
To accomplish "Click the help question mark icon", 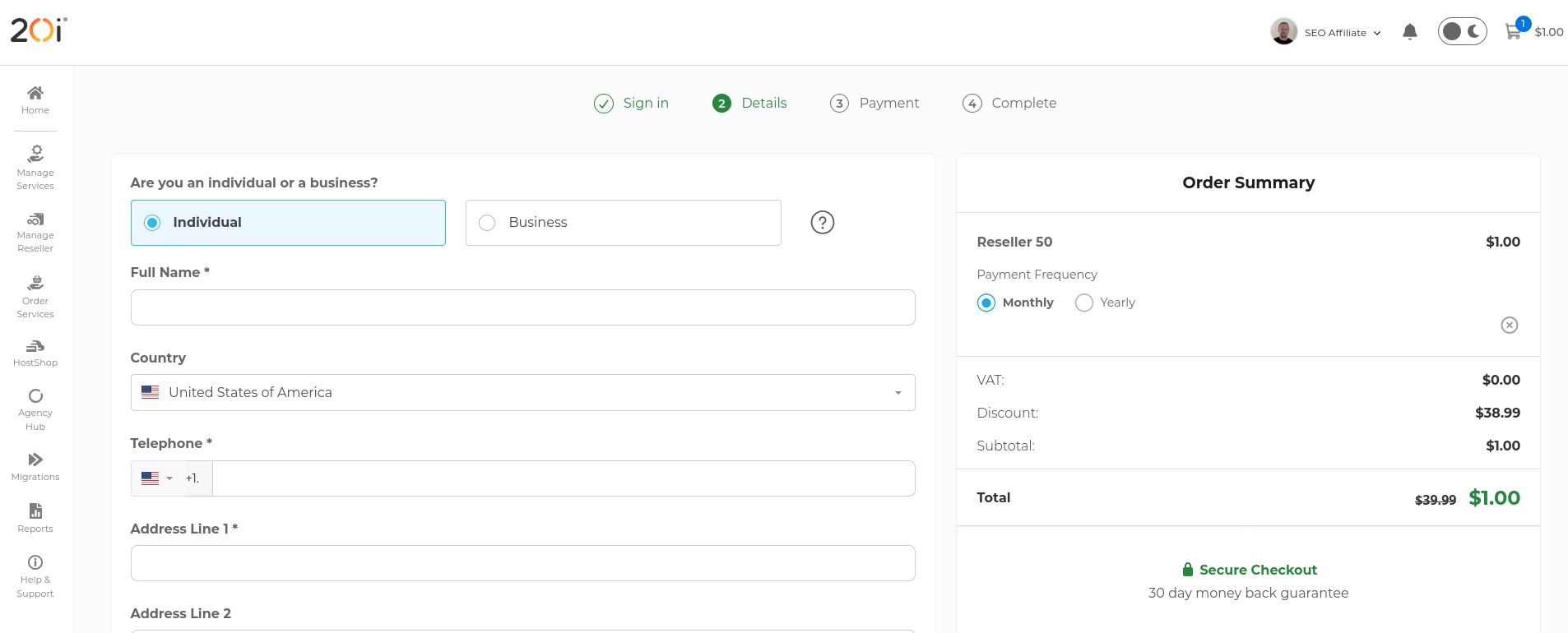I will click(823, 223).
